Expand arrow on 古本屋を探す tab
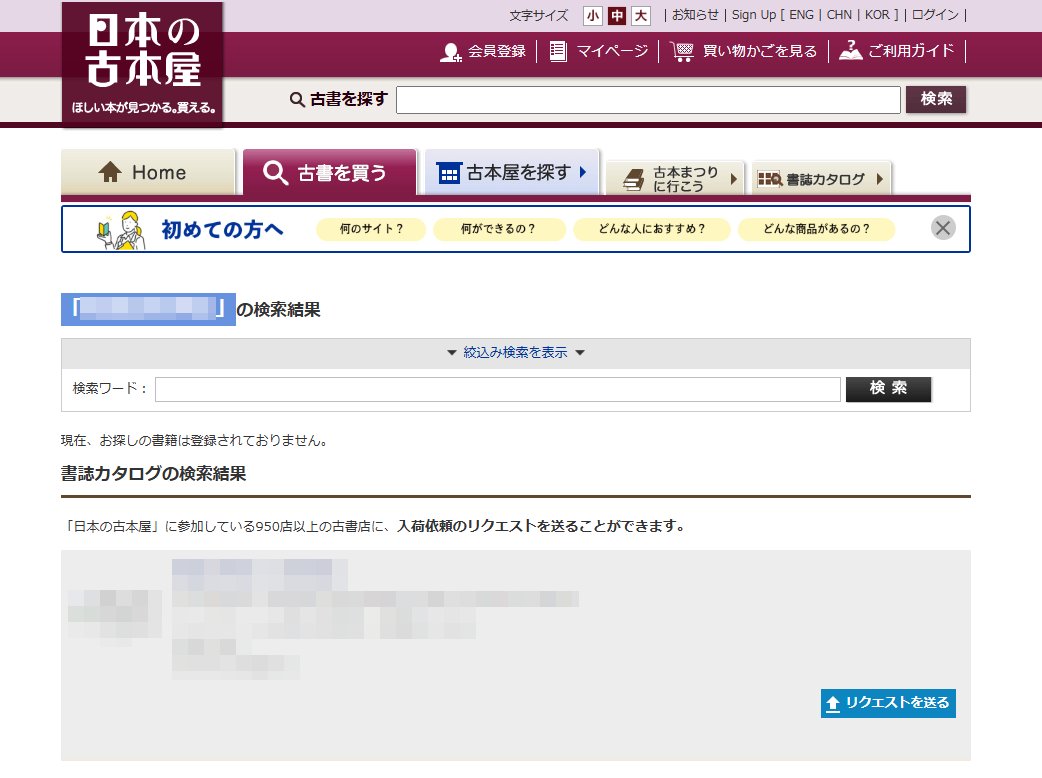1042x778 pixels. (583, 172)
